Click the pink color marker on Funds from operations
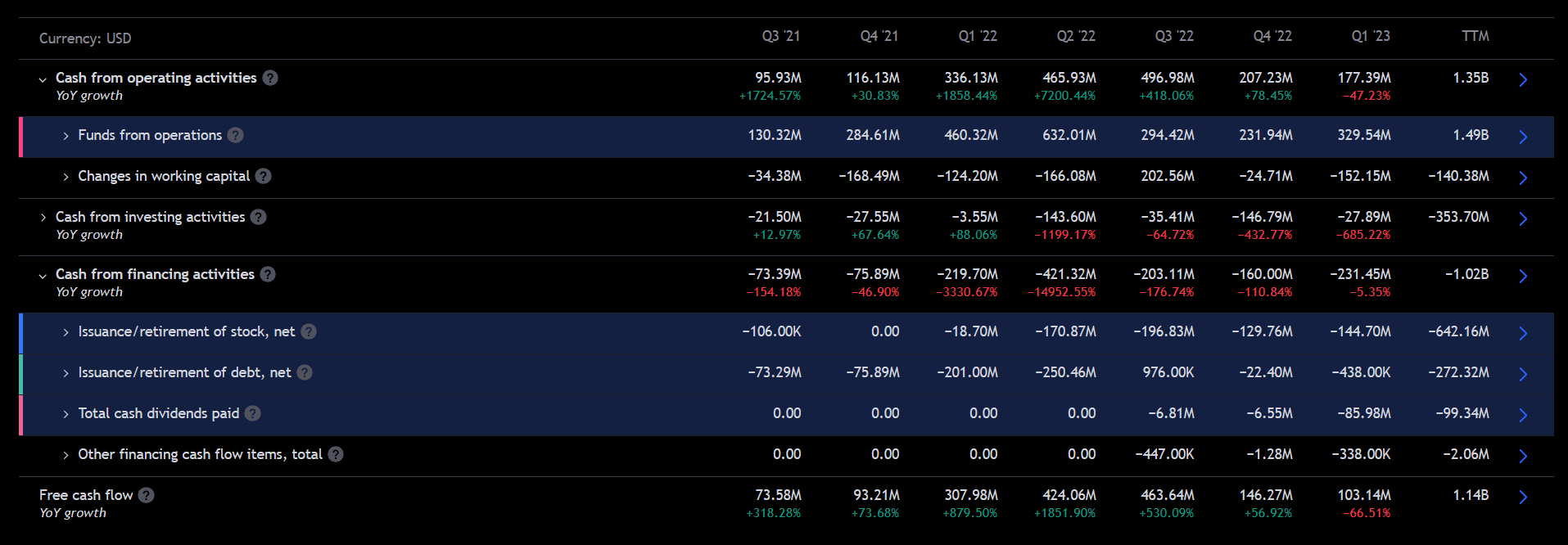Image resolution: width=1568 pixels, height=545 pixels. pyautogui.click(x=20, y=137)
